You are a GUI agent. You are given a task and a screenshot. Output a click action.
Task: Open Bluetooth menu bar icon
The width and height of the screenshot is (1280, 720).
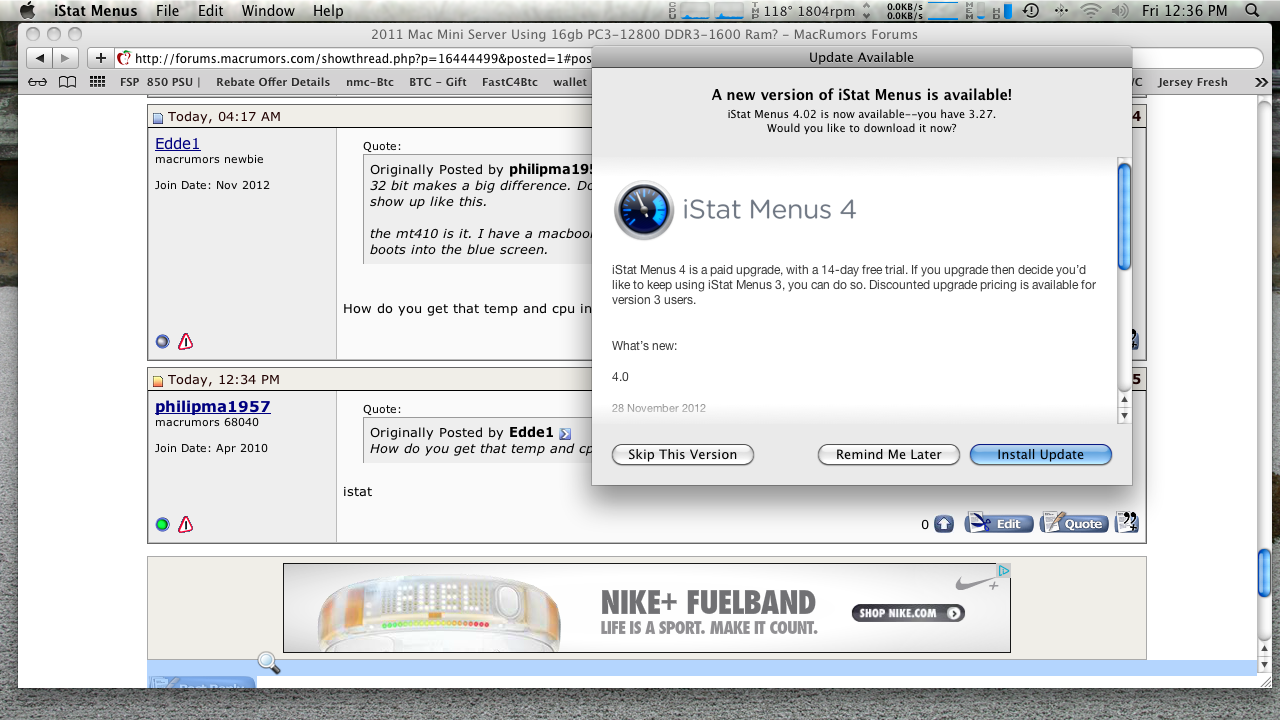(x=1061, y=11)
